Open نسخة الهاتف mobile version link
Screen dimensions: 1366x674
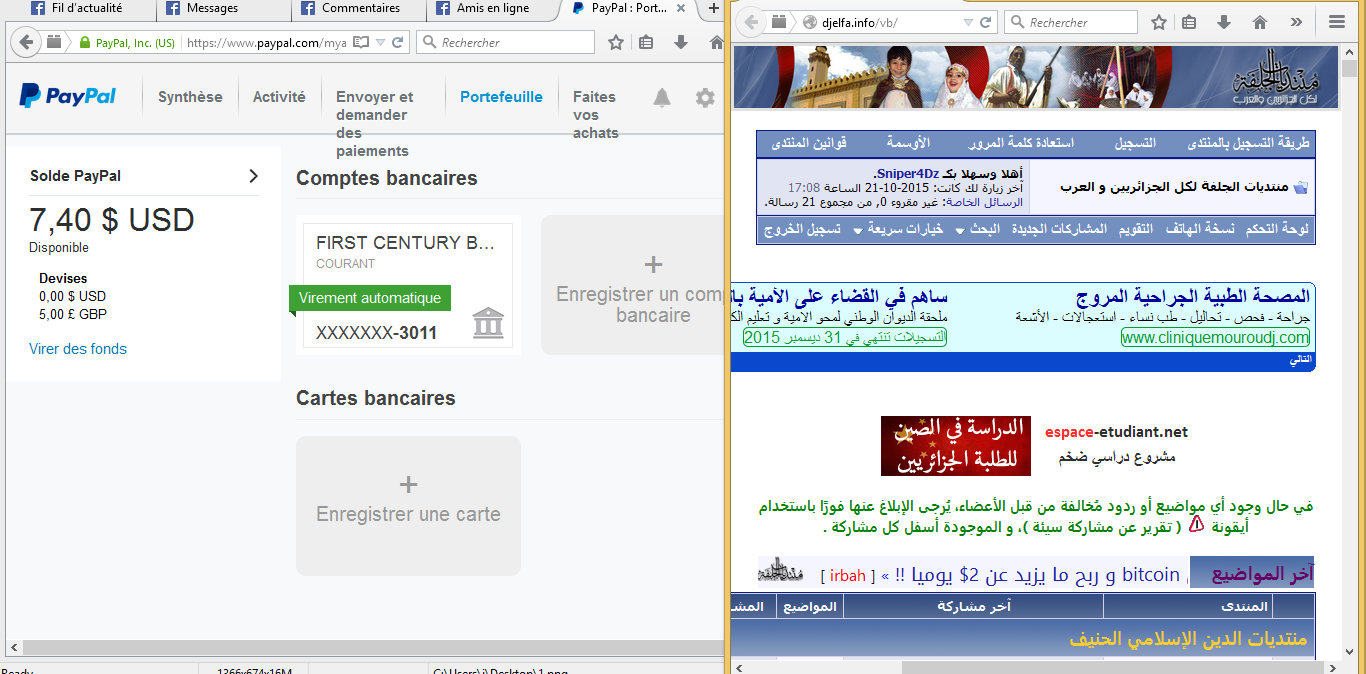tap(1200, 229)
